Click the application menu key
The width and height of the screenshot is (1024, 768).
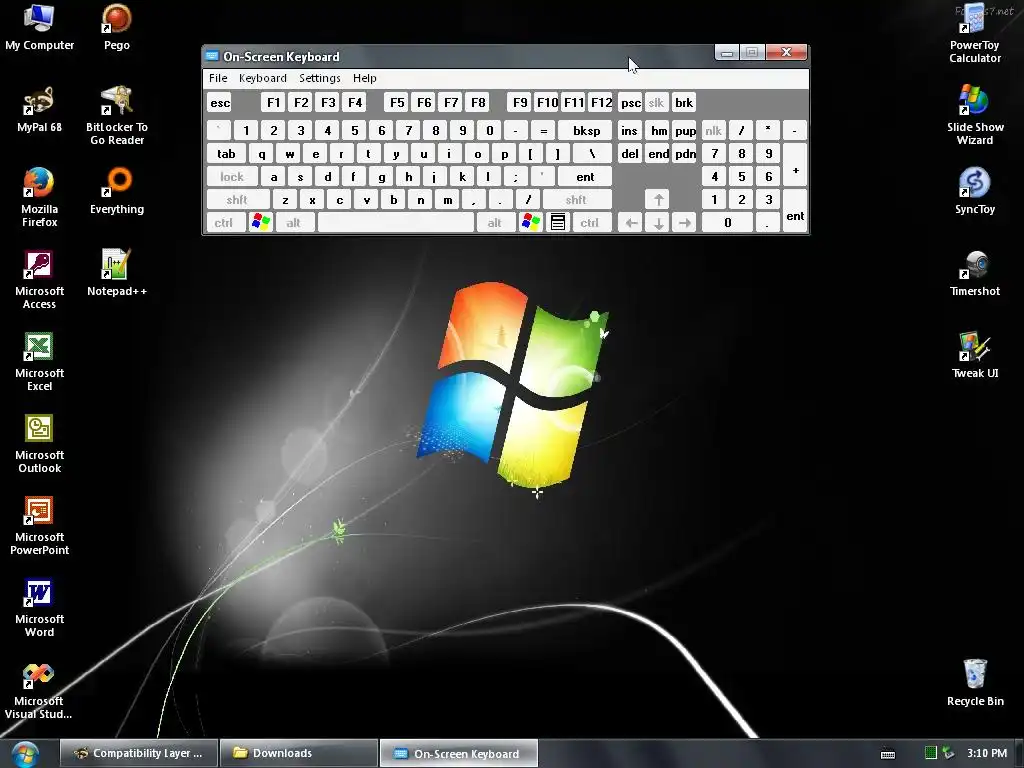click(x=558, y=222)
